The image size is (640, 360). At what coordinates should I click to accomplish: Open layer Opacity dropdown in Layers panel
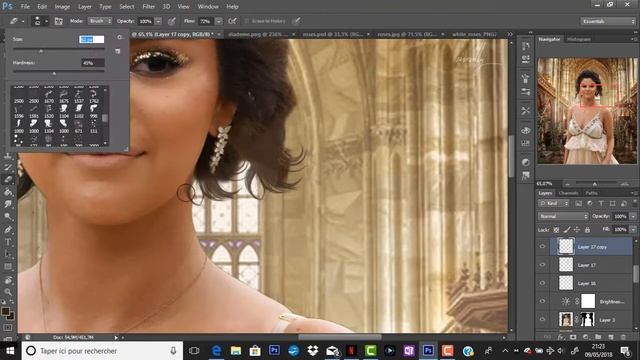pos(633,216)
